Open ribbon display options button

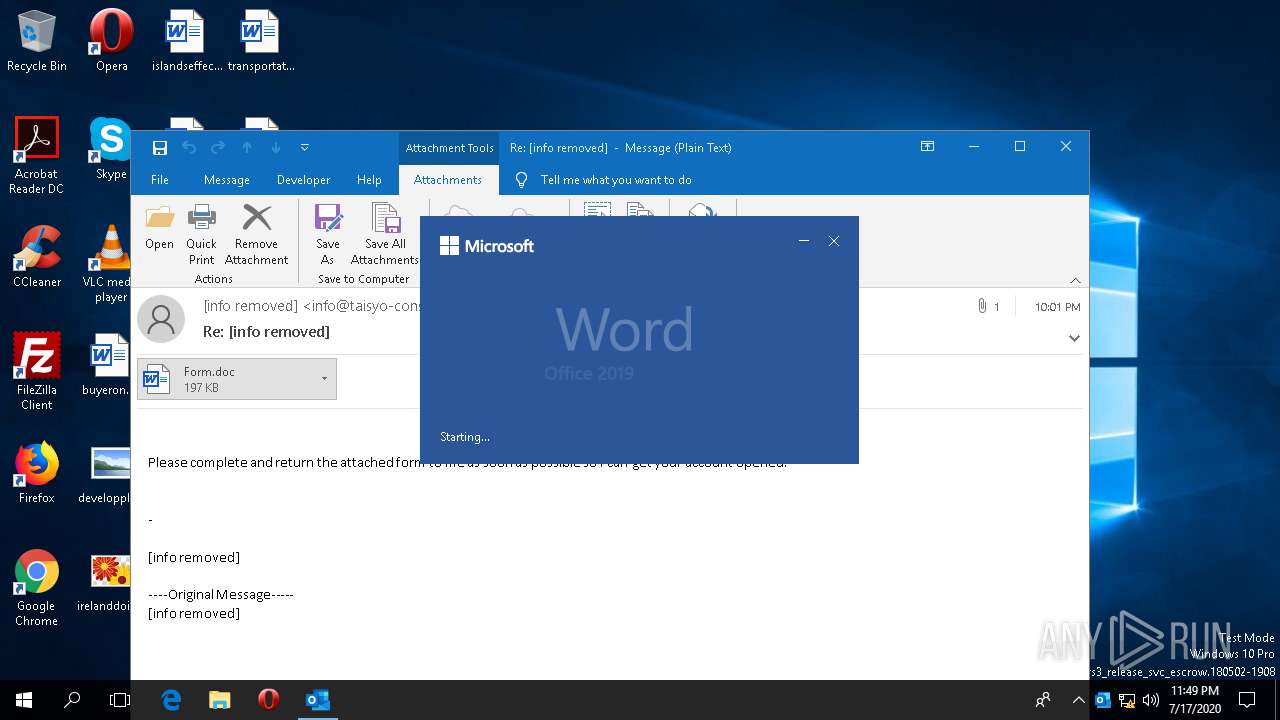click(927, 147)
